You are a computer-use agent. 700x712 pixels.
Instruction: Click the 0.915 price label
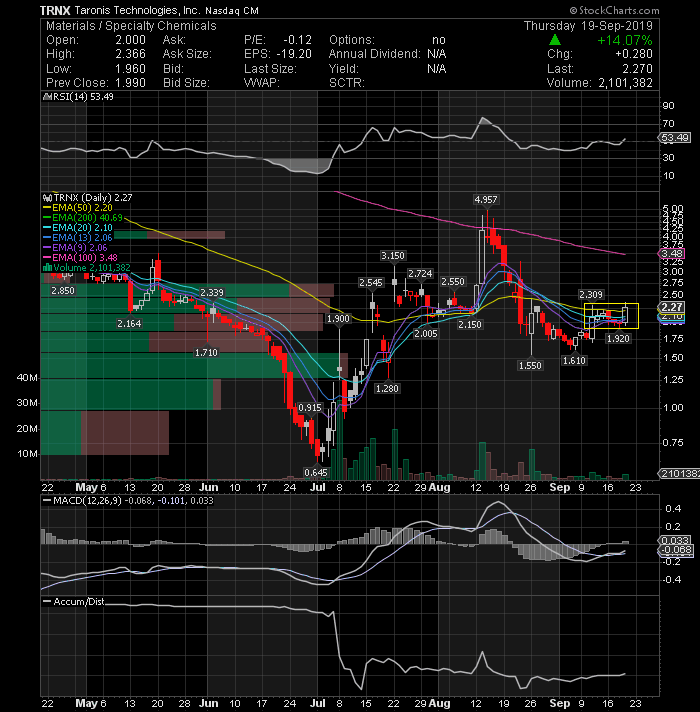coord(310,408)
